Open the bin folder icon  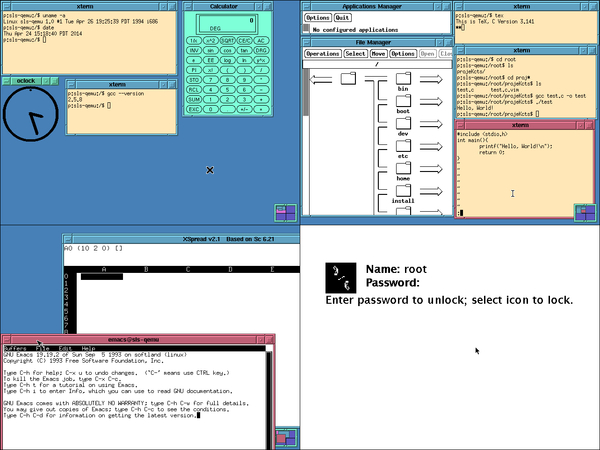tap(404, 78)
